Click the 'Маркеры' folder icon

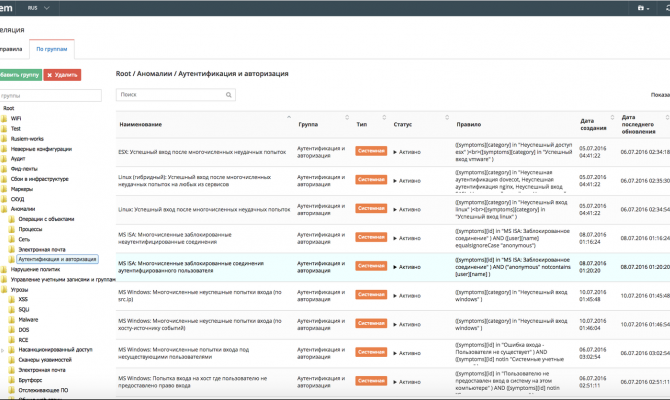(4, 189)
